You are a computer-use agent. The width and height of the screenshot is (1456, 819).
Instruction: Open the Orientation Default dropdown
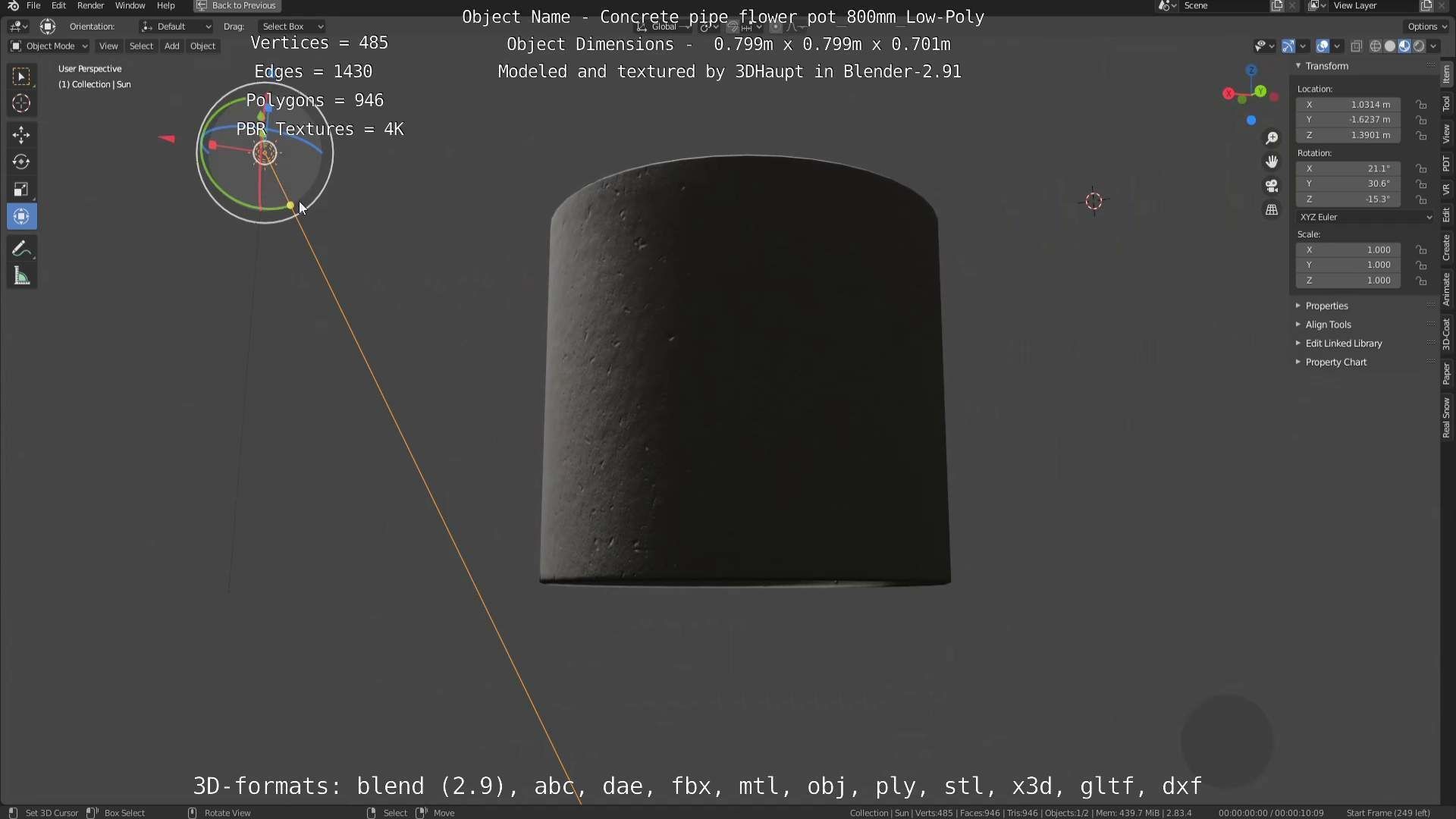pyautogui.click(x=176, y=27)
